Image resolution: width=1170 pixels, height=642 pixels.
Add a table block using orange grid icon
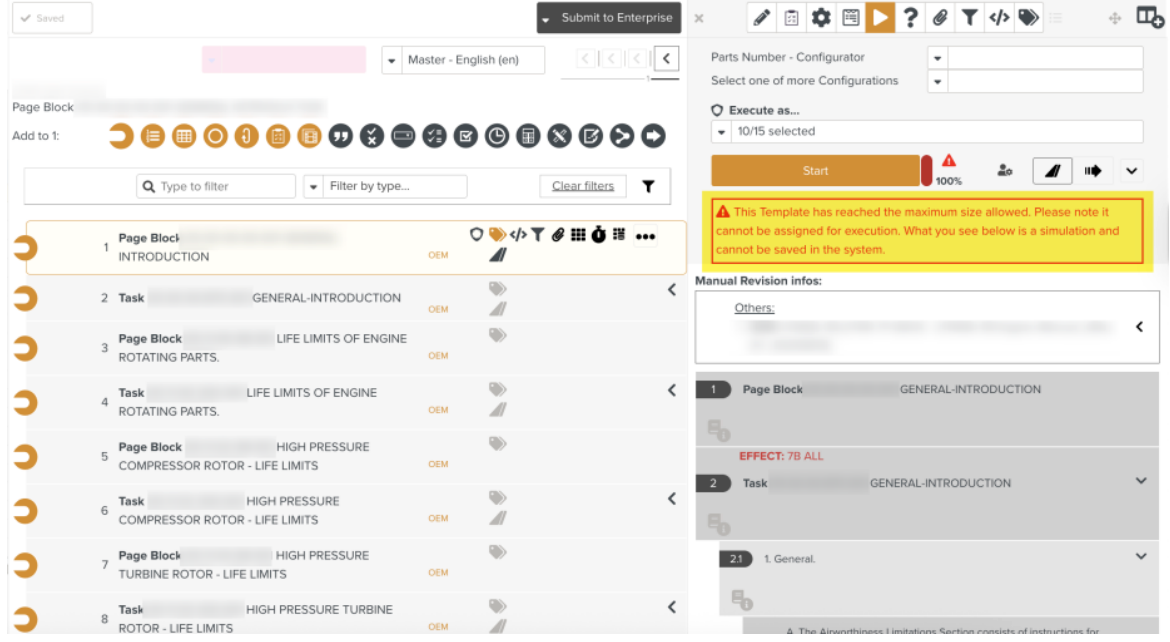[184, 136]
